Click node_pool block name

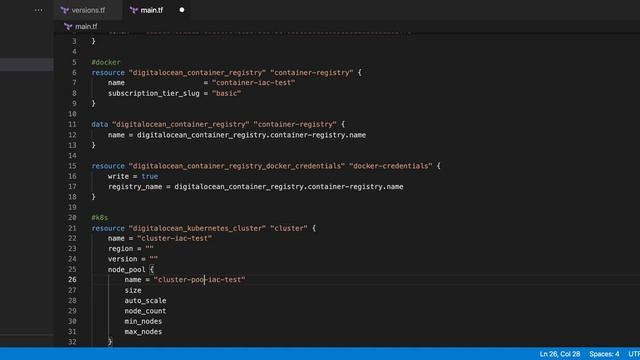(127, 269)
